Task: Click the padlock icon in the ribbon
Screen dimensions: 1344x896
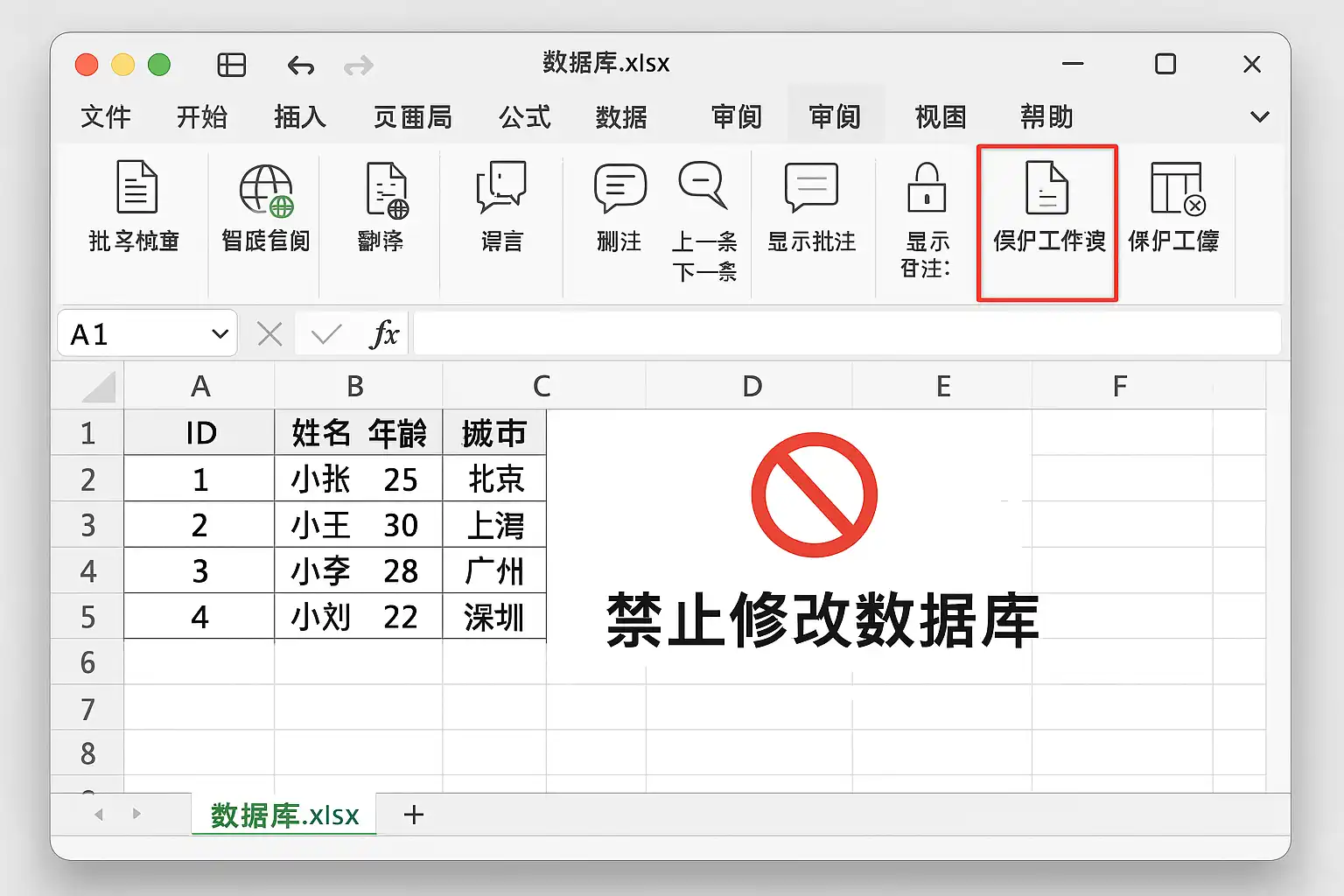Action: 927,187
